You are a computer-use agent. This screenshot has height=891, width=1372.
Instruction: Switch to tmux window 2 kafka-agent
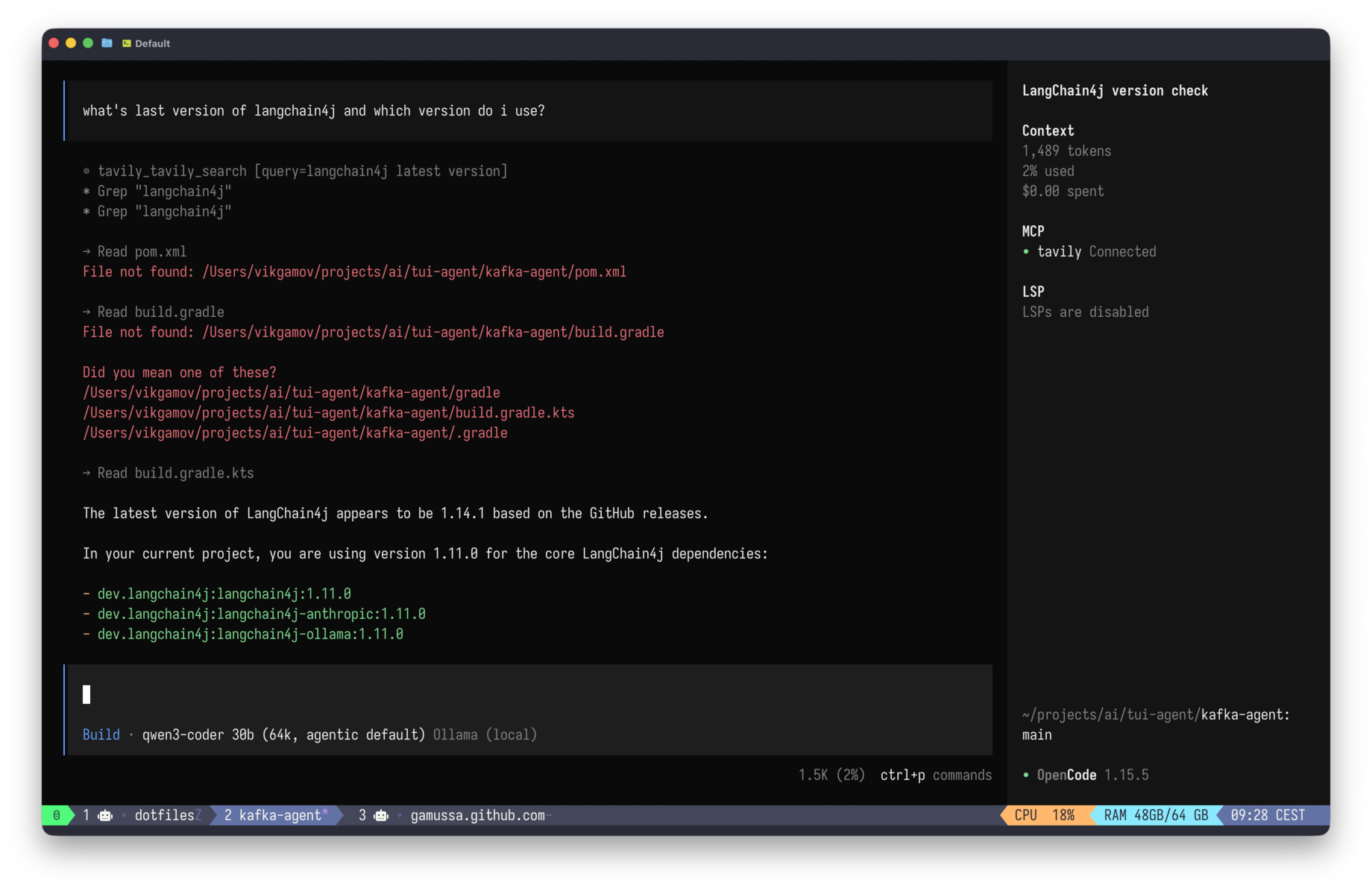click(x=276, y=815)
